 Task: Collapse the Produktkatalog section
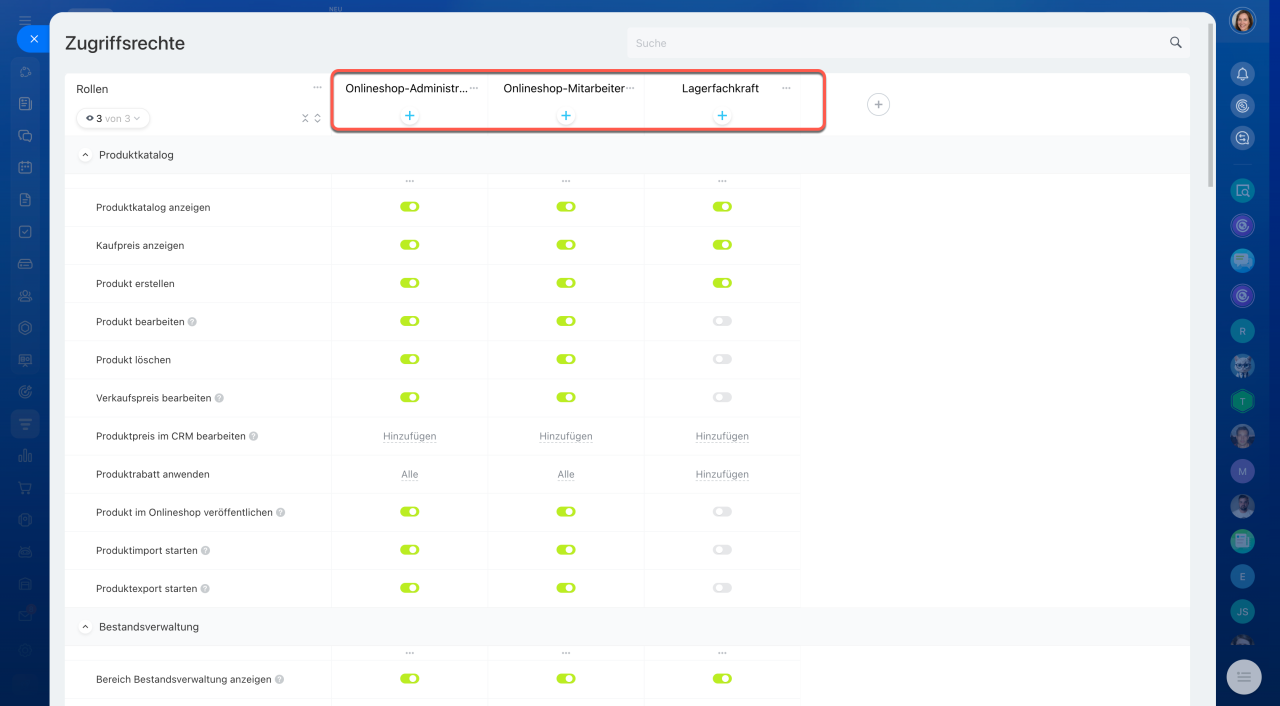click(85, 155)
